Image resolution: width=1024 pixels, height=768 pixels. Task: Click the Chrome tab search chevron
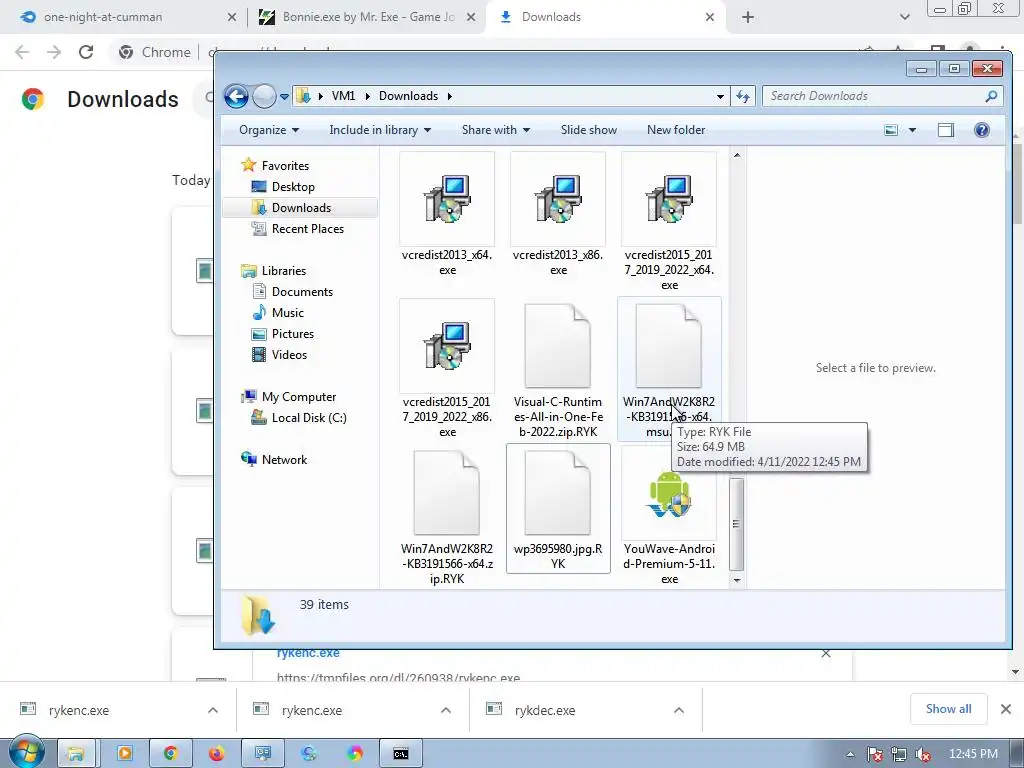(x=904, y=17)
